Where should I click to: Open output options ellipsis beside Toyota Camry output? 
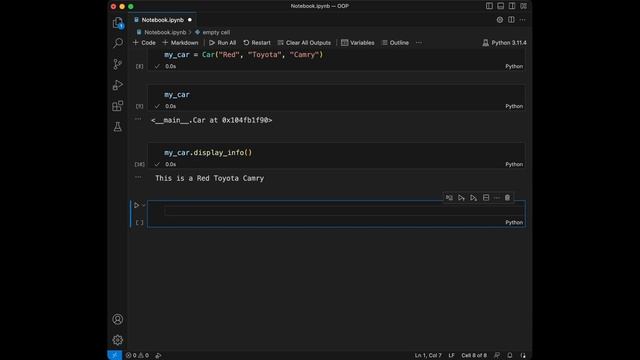click(138, 177)
